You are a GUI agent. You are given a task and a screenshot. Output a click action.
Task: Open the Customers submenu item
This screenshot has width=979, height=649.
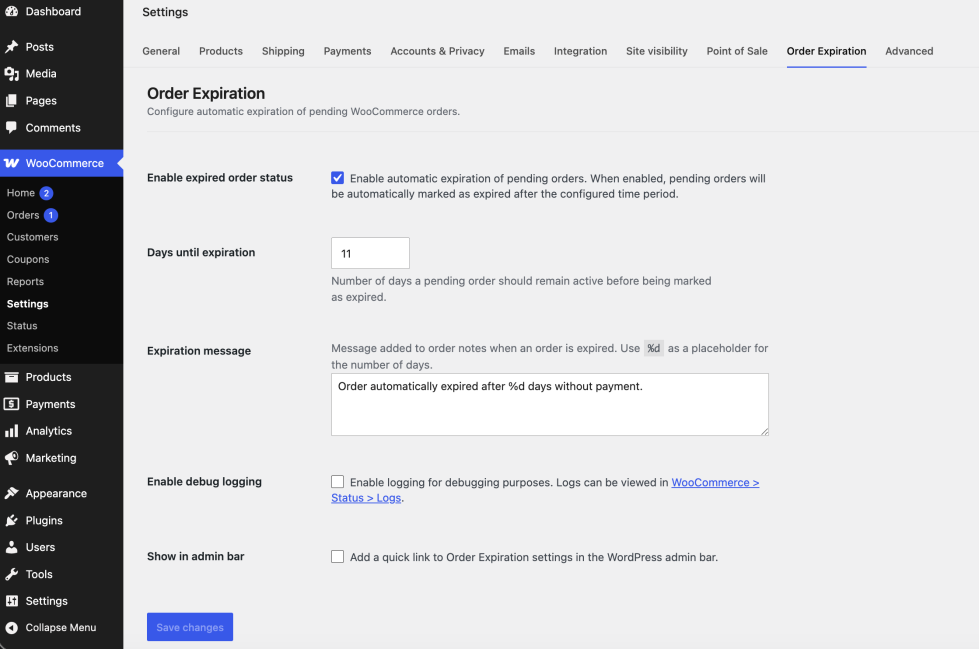coord(32,237)
